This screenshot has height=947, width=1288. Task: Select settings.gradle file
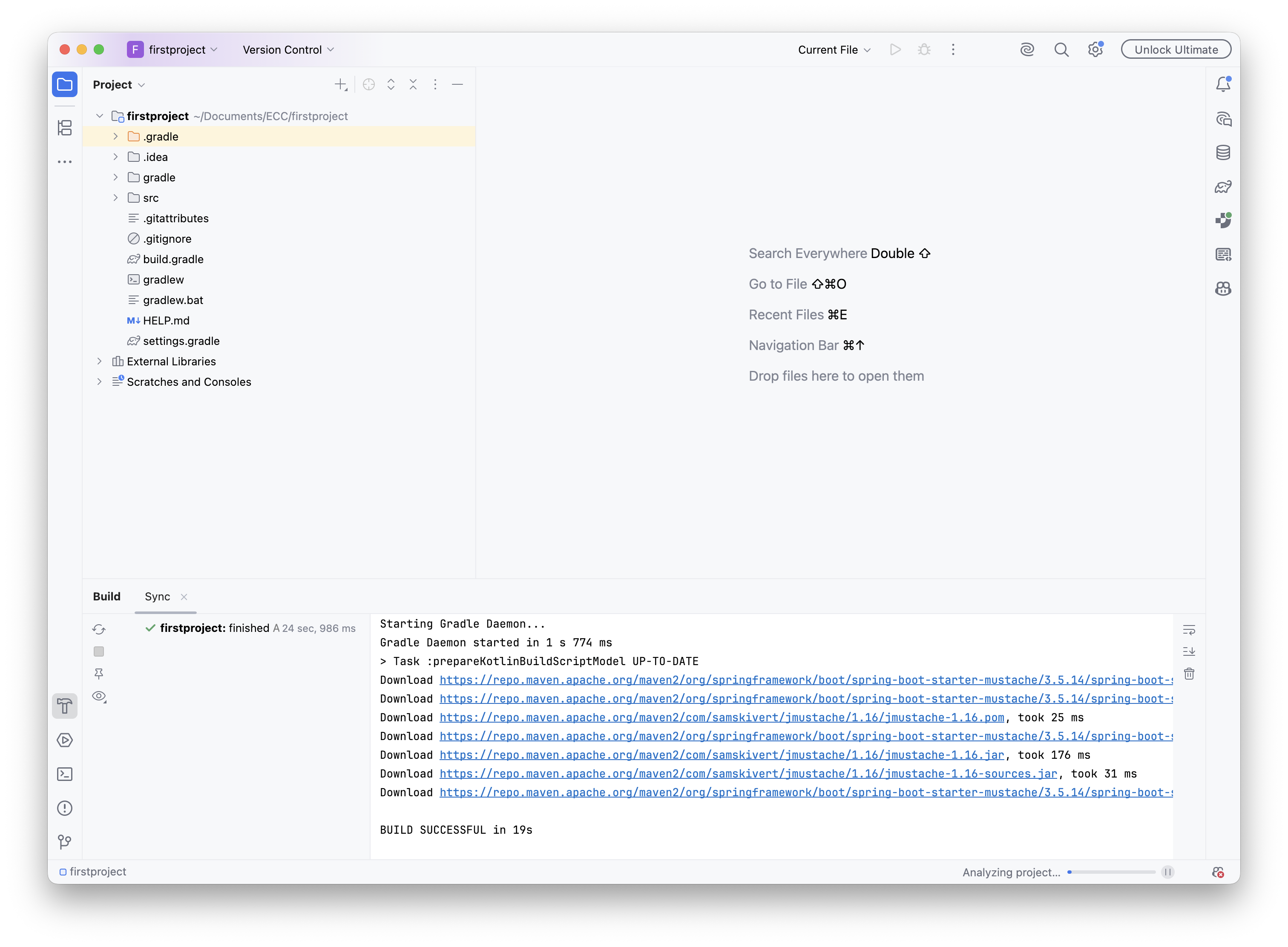click(181, 341)
